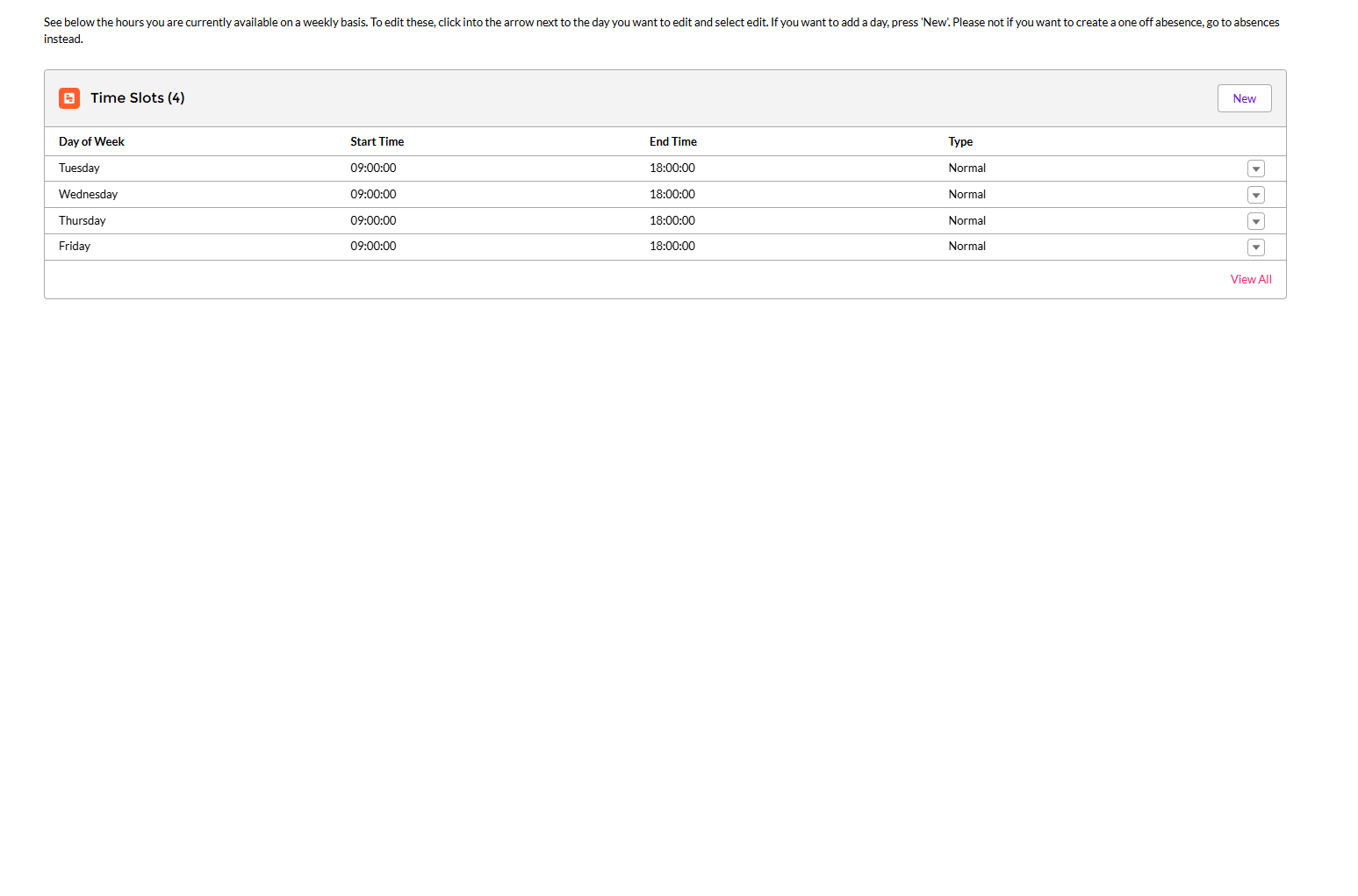
Task: Select the Day of Week column header
Action: pyautogui.click(x=91, y=141)
